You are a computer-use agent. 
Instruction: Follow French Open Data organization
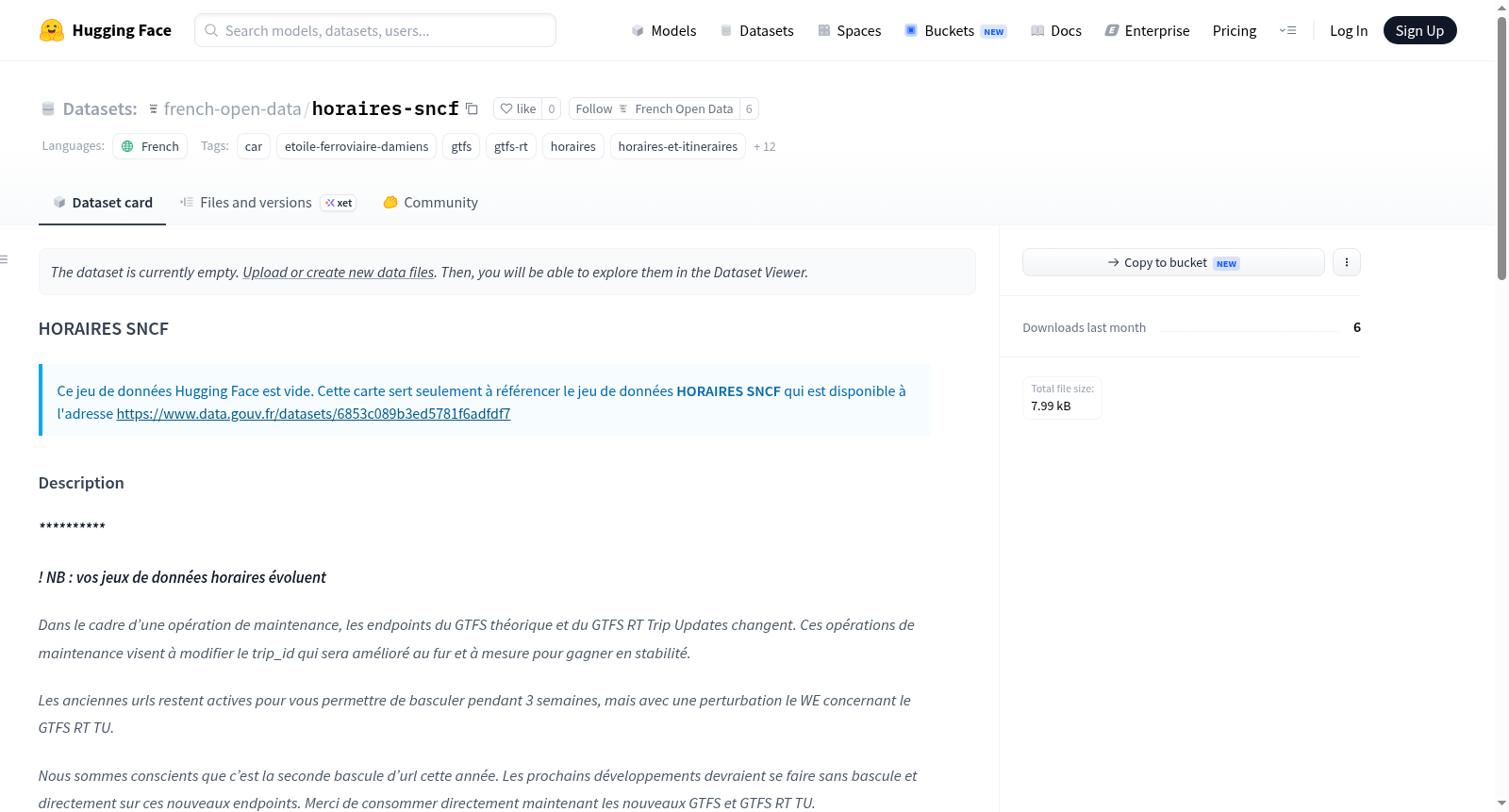655,109
